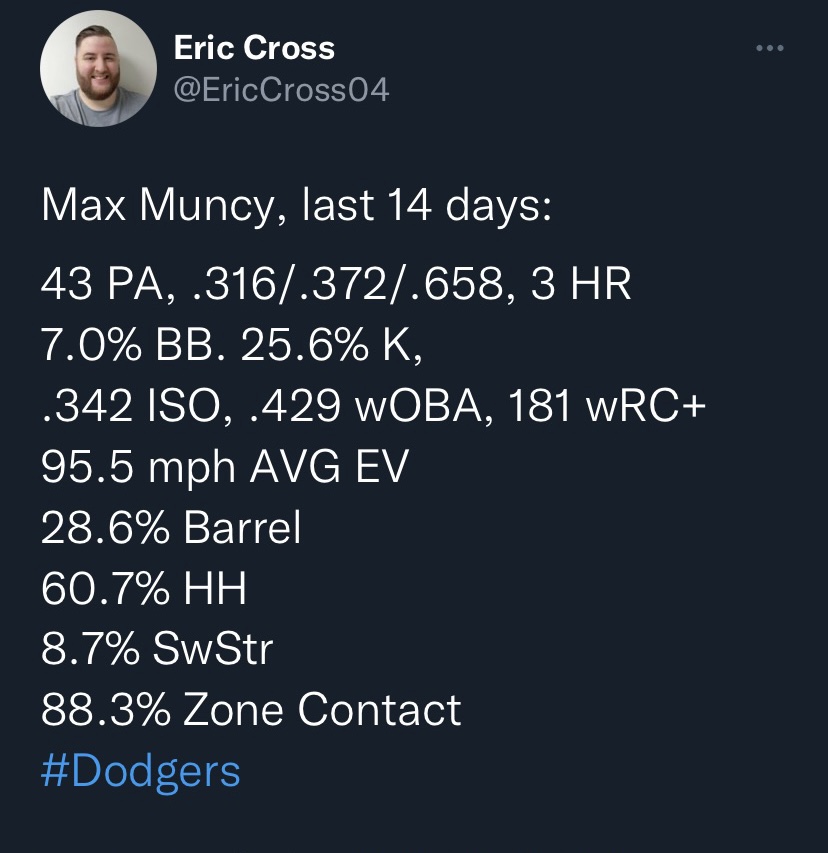Open the Eric Cross display name link
The width and height of the screenshot is (828, 853).
click(254, 47)
